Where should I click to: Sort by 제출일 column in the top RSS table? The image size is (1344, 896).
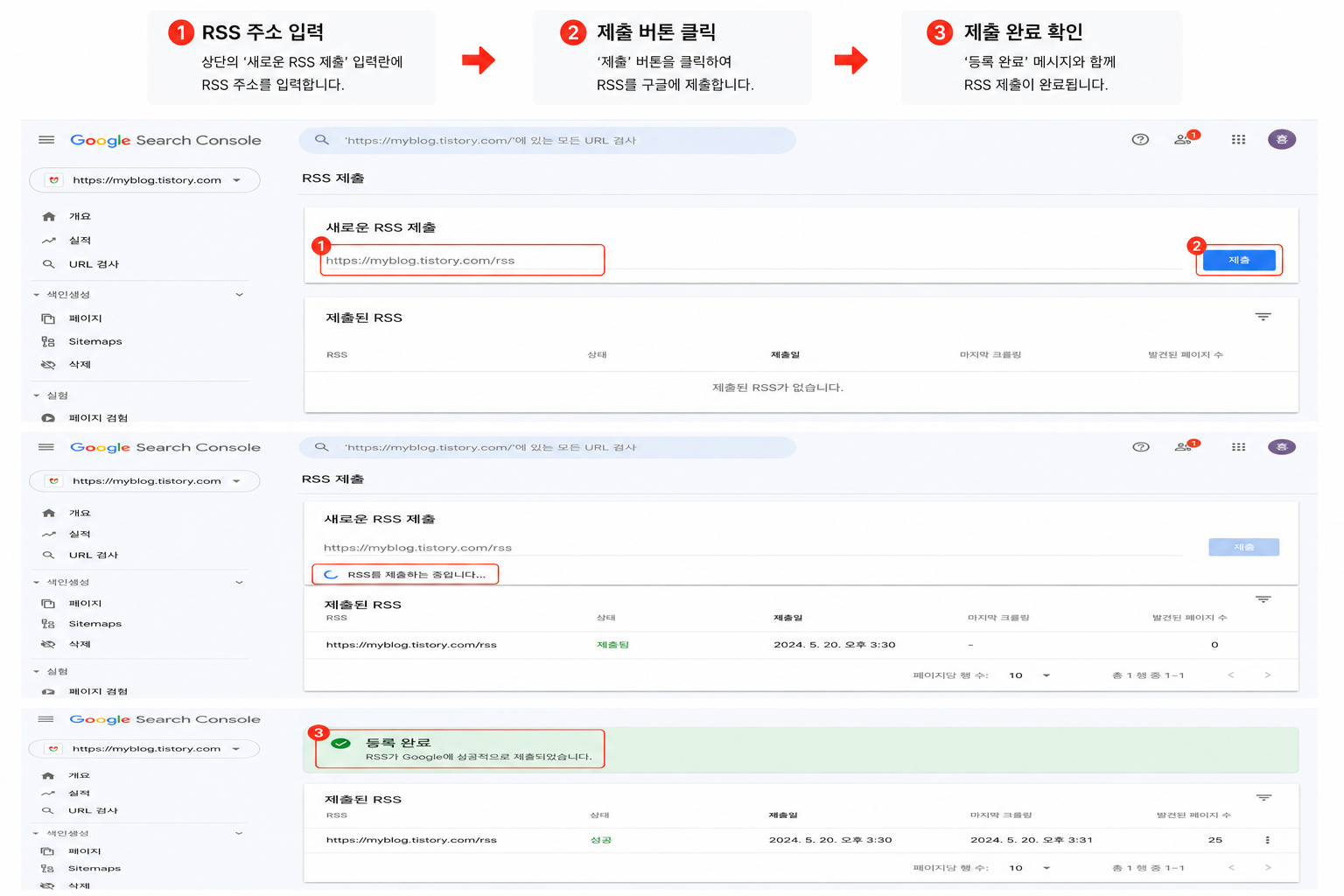tap(785, 355)
